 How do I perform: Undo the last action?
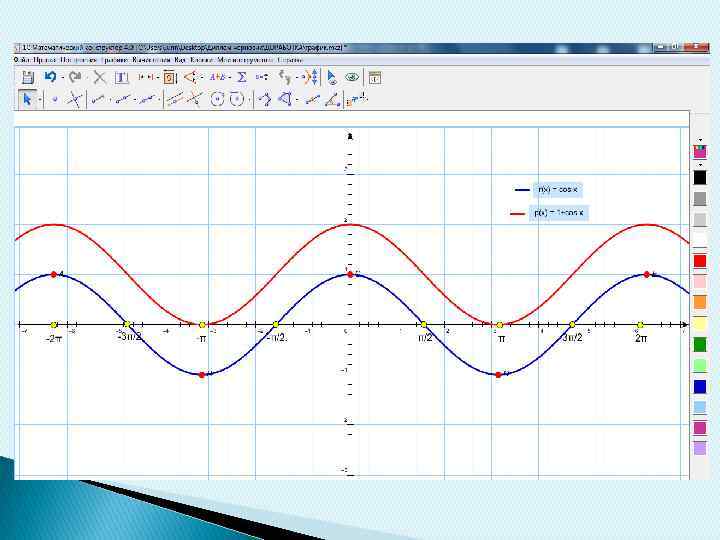click(50, 77)
